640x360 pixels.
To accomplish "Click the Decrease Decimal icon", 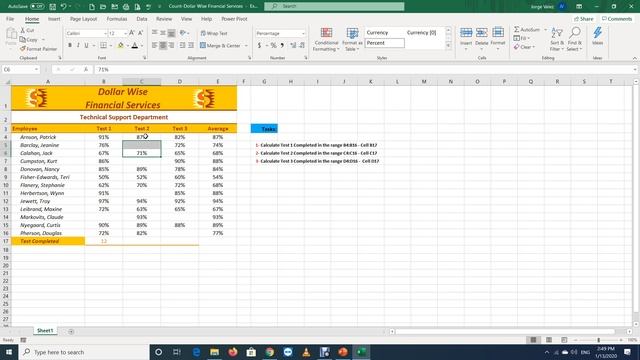I will click(302, 45).
